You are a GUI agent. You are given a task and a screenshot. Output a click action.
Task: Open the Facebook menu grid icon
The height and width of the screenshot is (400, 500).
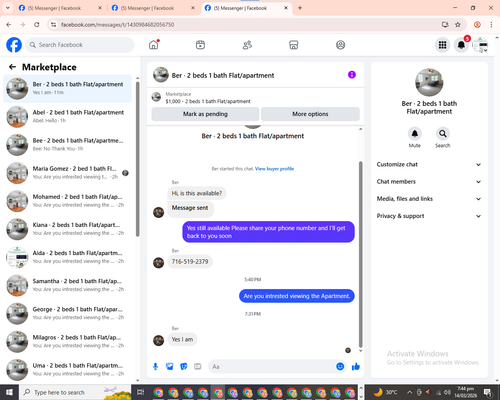click(x=442, y=45)
